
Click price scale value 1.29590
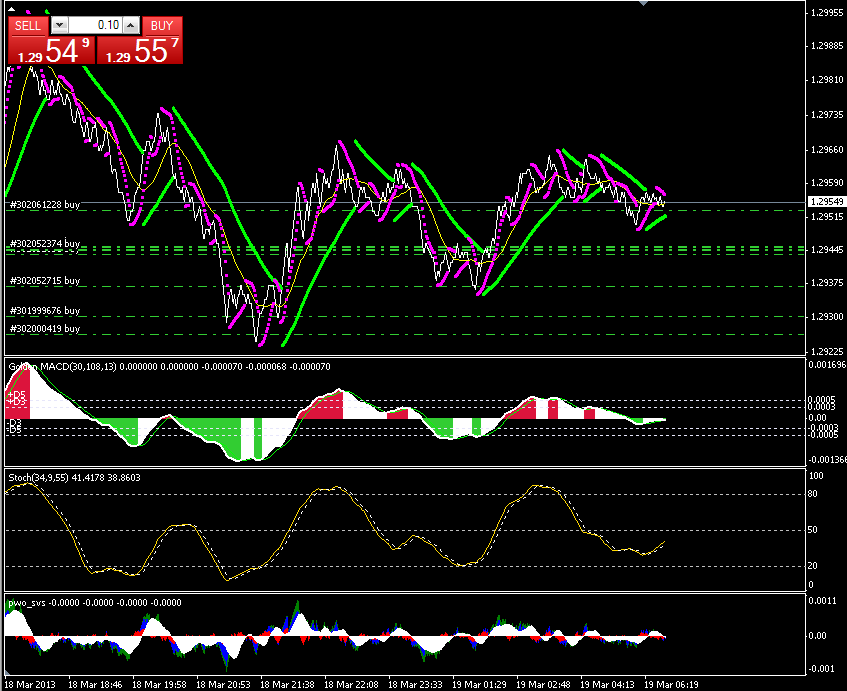827,183
